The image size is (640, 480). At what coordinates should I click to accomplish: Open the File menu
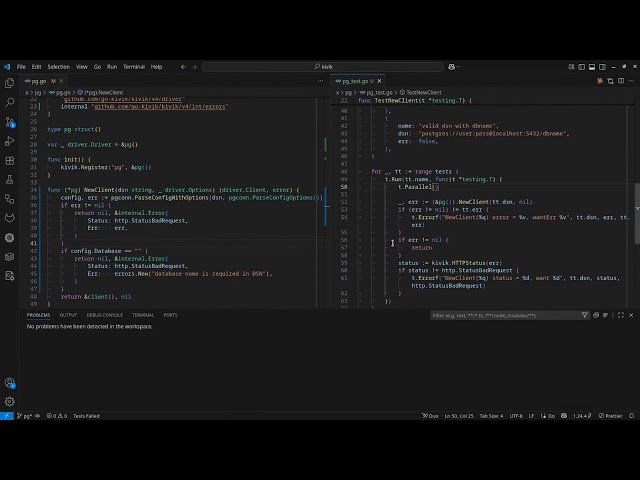[21, 67]
